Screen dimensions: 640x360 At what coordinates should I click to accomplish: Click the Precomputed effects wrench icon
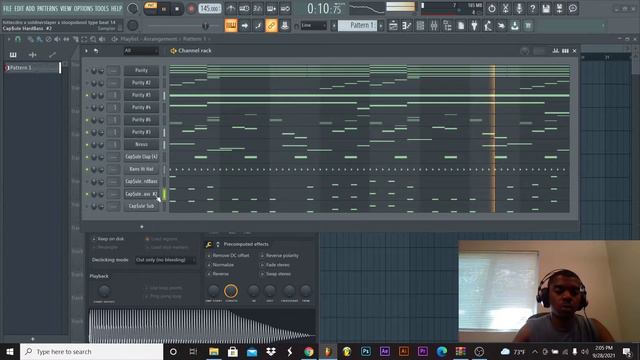tap(209, 244)
